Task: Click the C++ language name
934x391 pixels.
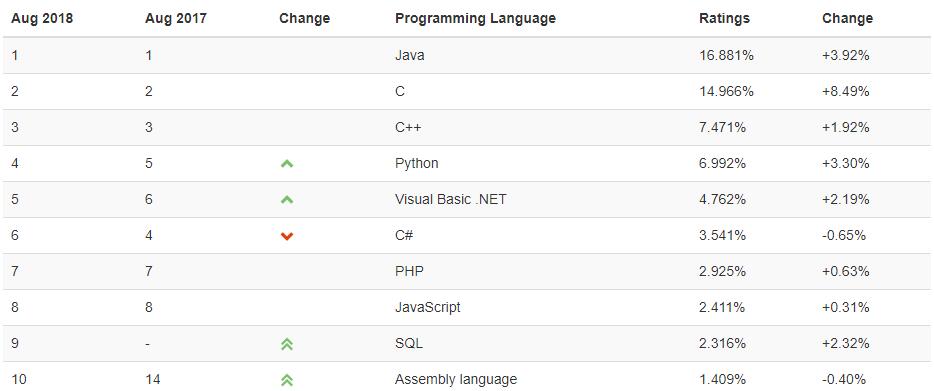Action: pyautogui.click(x=409, y=128)
